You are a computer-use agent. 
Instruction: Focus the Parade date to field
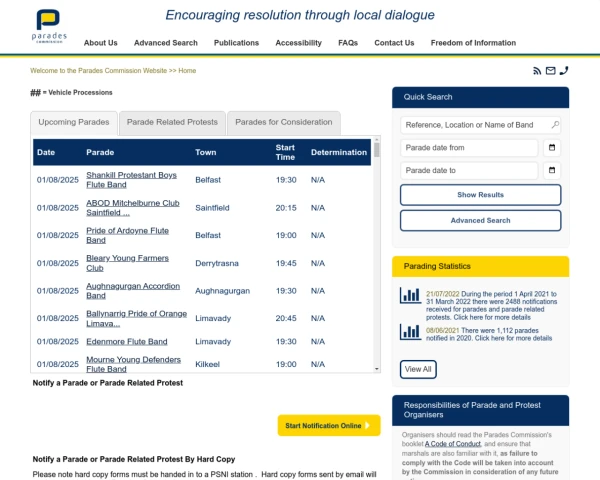click(469, 170)
